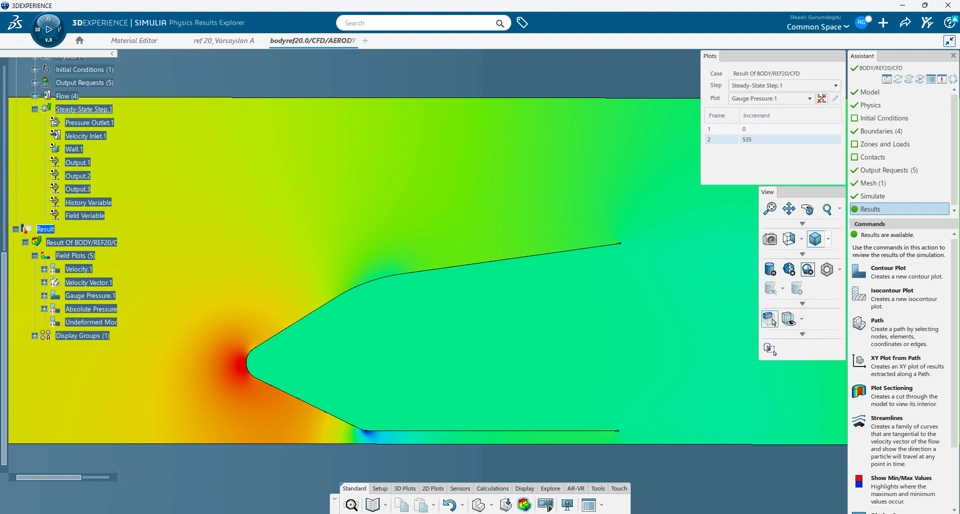The width and height of the screenshot is (960, 514).
Task: Open the Common Space dropdown
Action: click(x=817, y=27)
